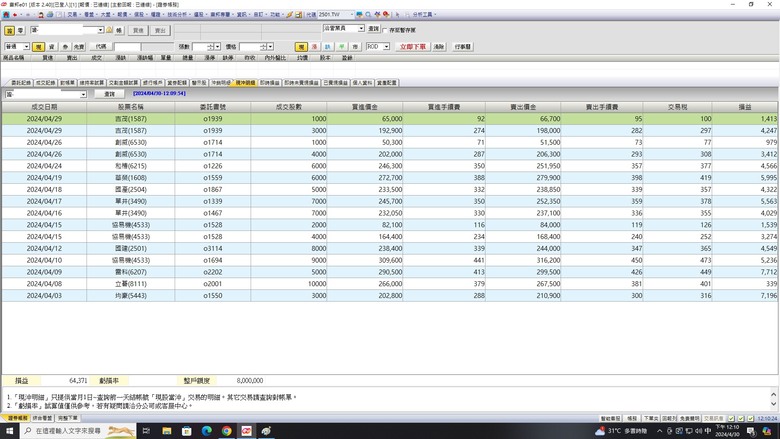Expand the quantity (張數) dropdown arrow
The image size is (780, 439).
click(x=217, y=47)
